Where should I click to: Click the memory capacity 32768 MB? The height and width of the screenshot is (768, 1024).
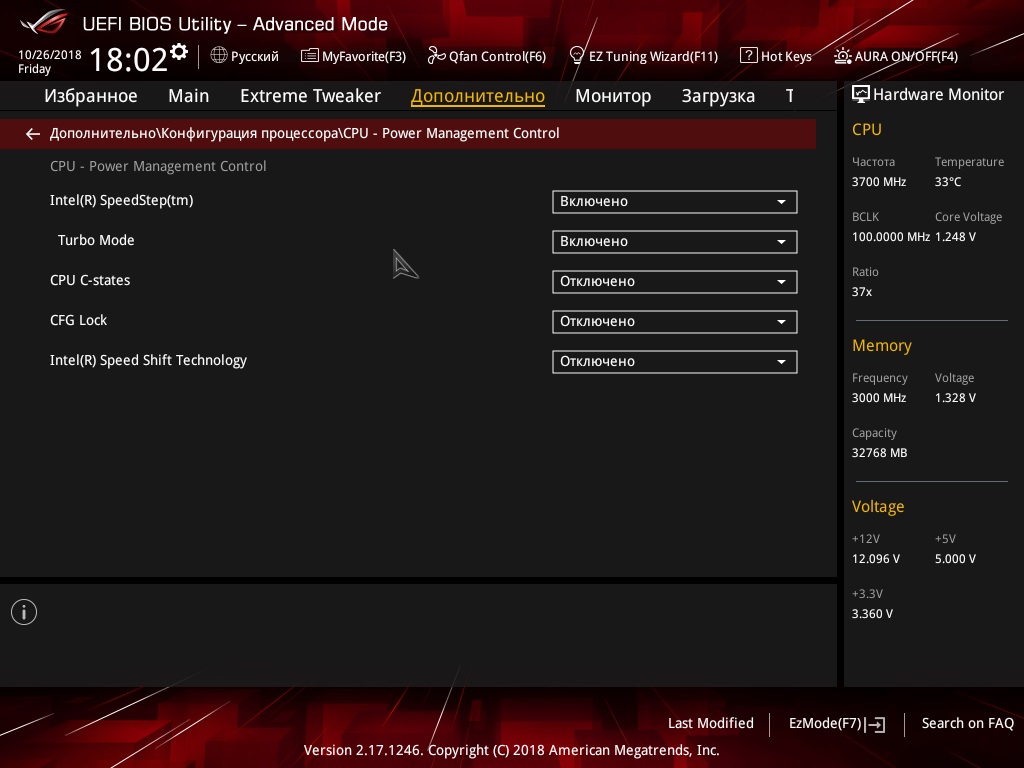point(879,453)
